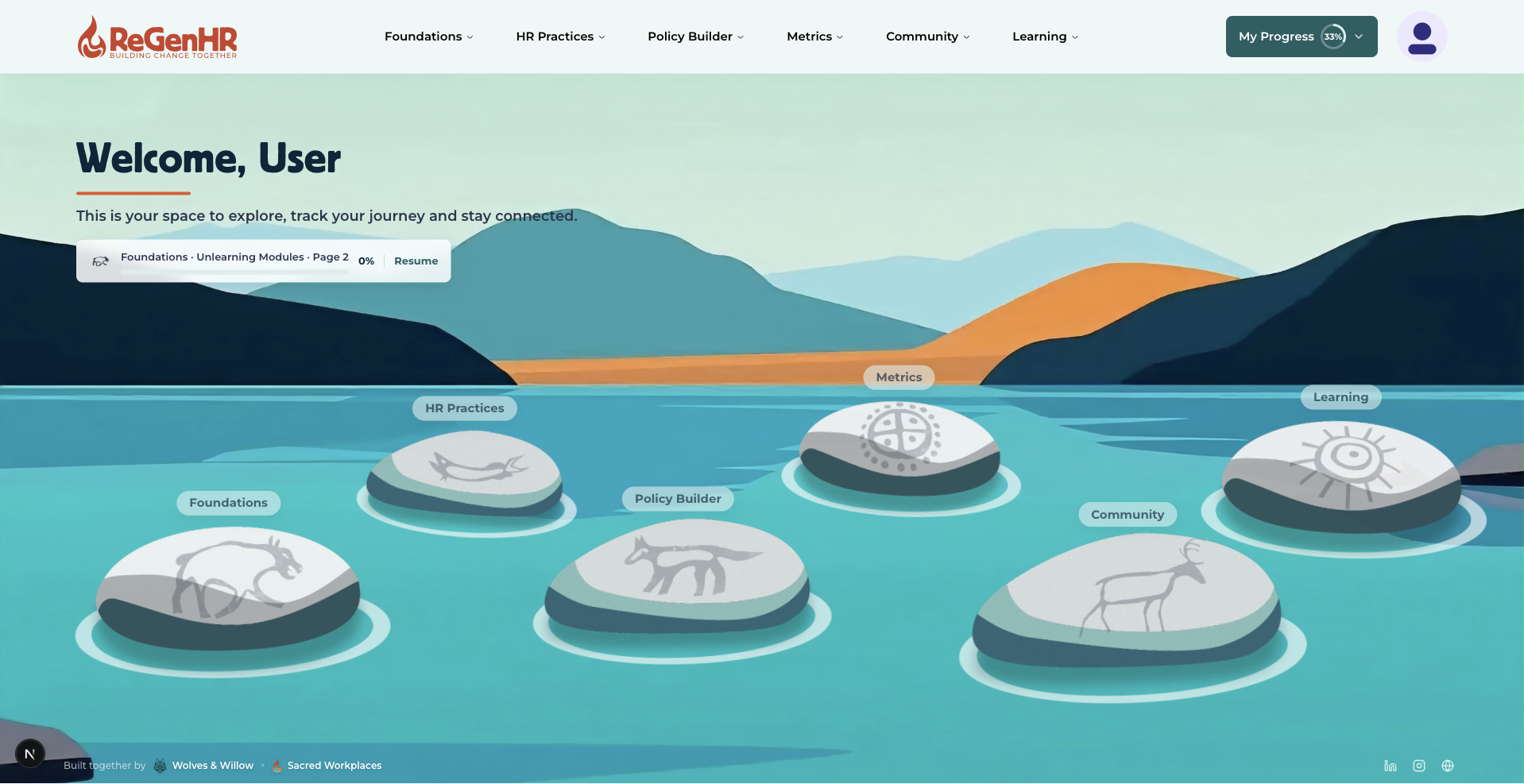This screenshot has width=1524, height=784.
Task: Open the website globe footer icon
Action: (1447, 766)
